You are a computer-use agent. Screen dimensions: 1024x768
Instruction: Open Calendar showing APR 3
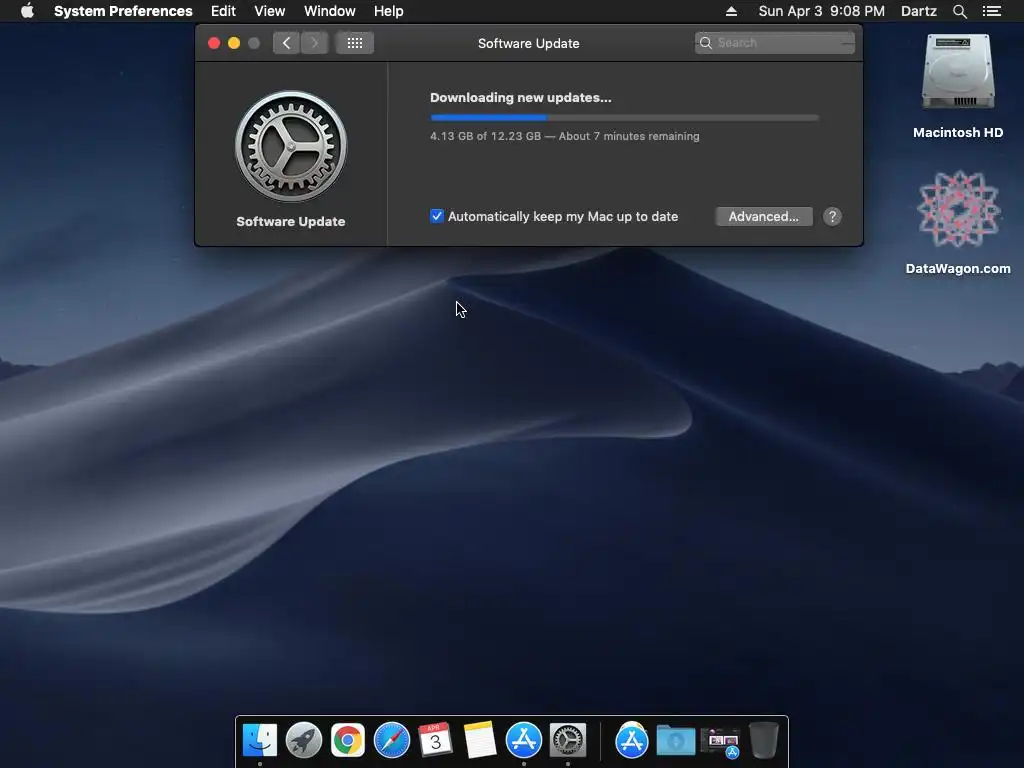click(436, 740)
